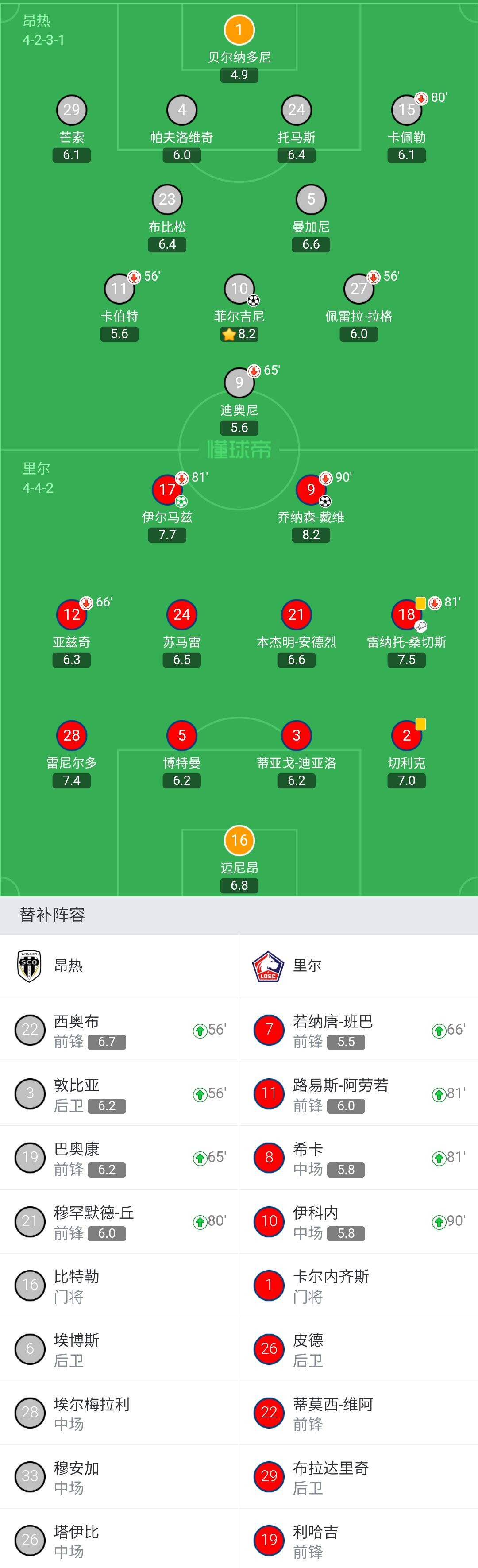
Task: Select 菲尔吉尼 number 10 player icon
Action: 239,289
